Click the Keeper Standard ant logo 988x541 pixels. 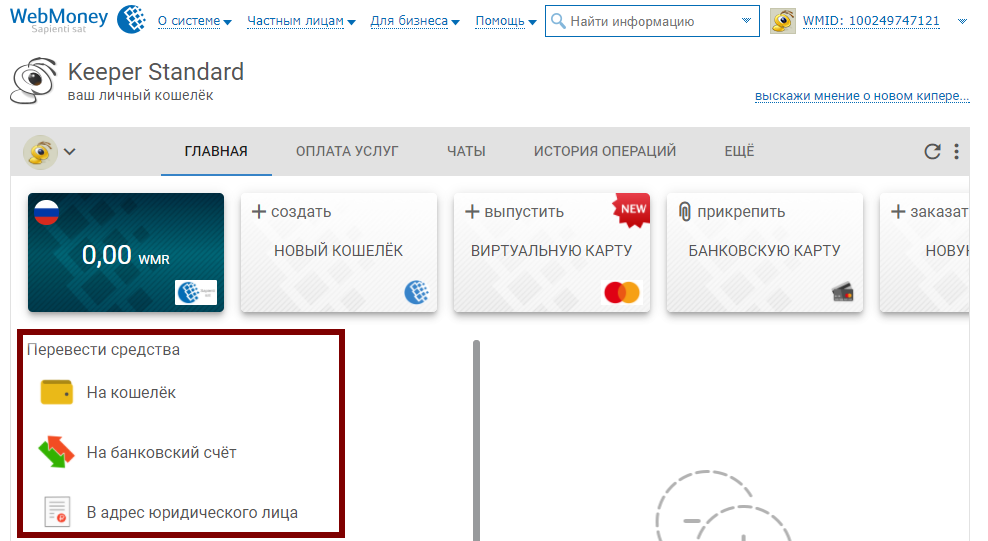pyautogui.click(x=33, y=81)
